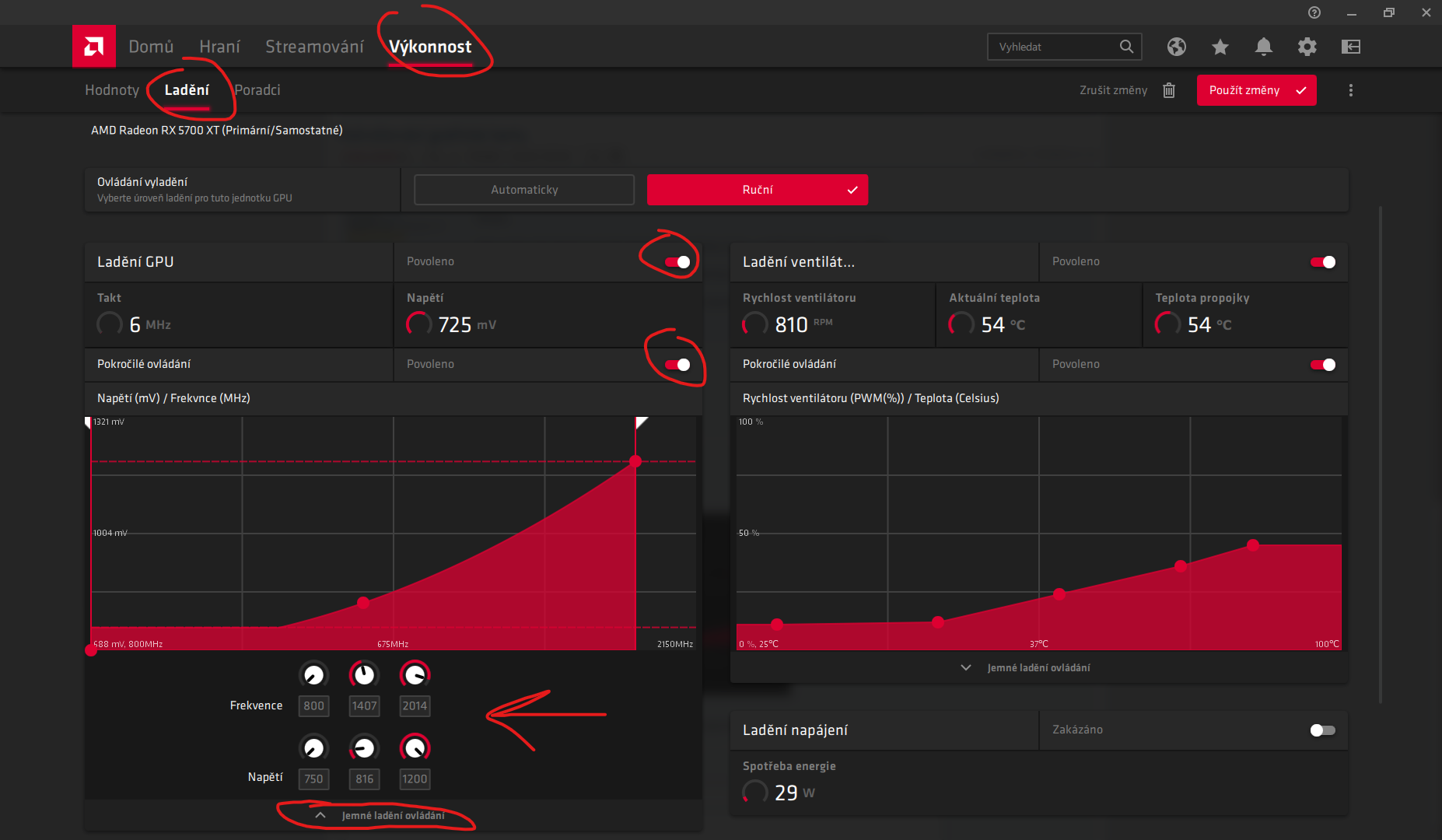Image resolution: width=1442 pixels, height=840 pixels.
Task: Toggle Ladění napájení switch on
Action: click(1322, 730)
